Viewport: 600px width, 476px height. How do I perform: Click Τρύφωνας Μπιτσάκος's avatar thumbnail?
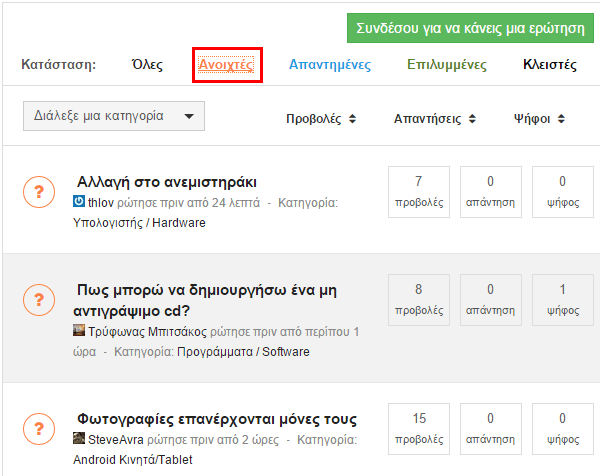(x=79, y=330)
